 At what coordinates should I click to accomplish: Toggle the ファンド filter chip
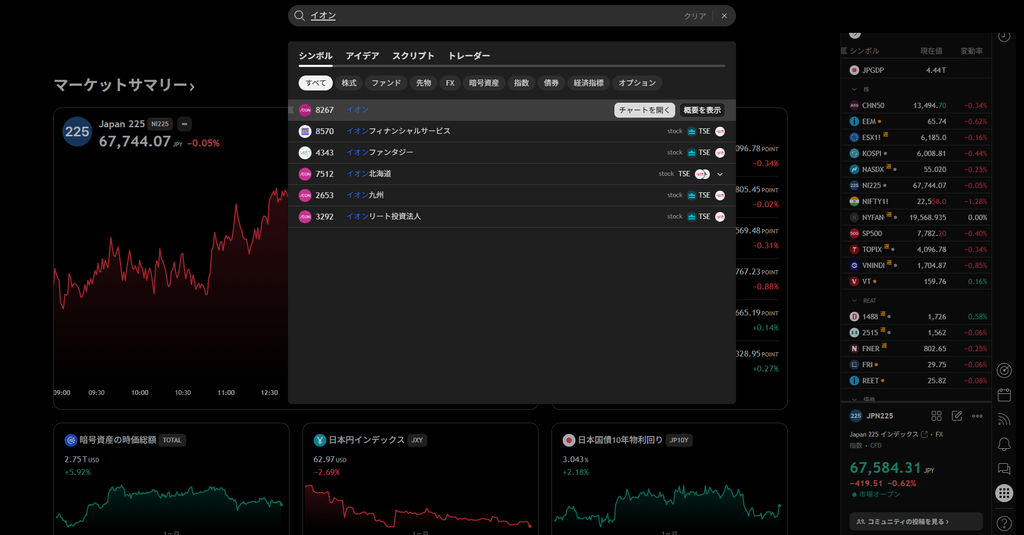click(x=386, y=83)
